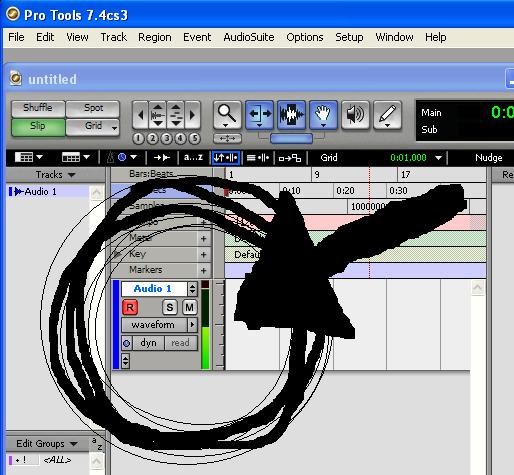This screenshot has width=514, height=475.
Task: Click the Smart Tool bar under edit tools
Action: pyautogui.click(x=291, y=138)
